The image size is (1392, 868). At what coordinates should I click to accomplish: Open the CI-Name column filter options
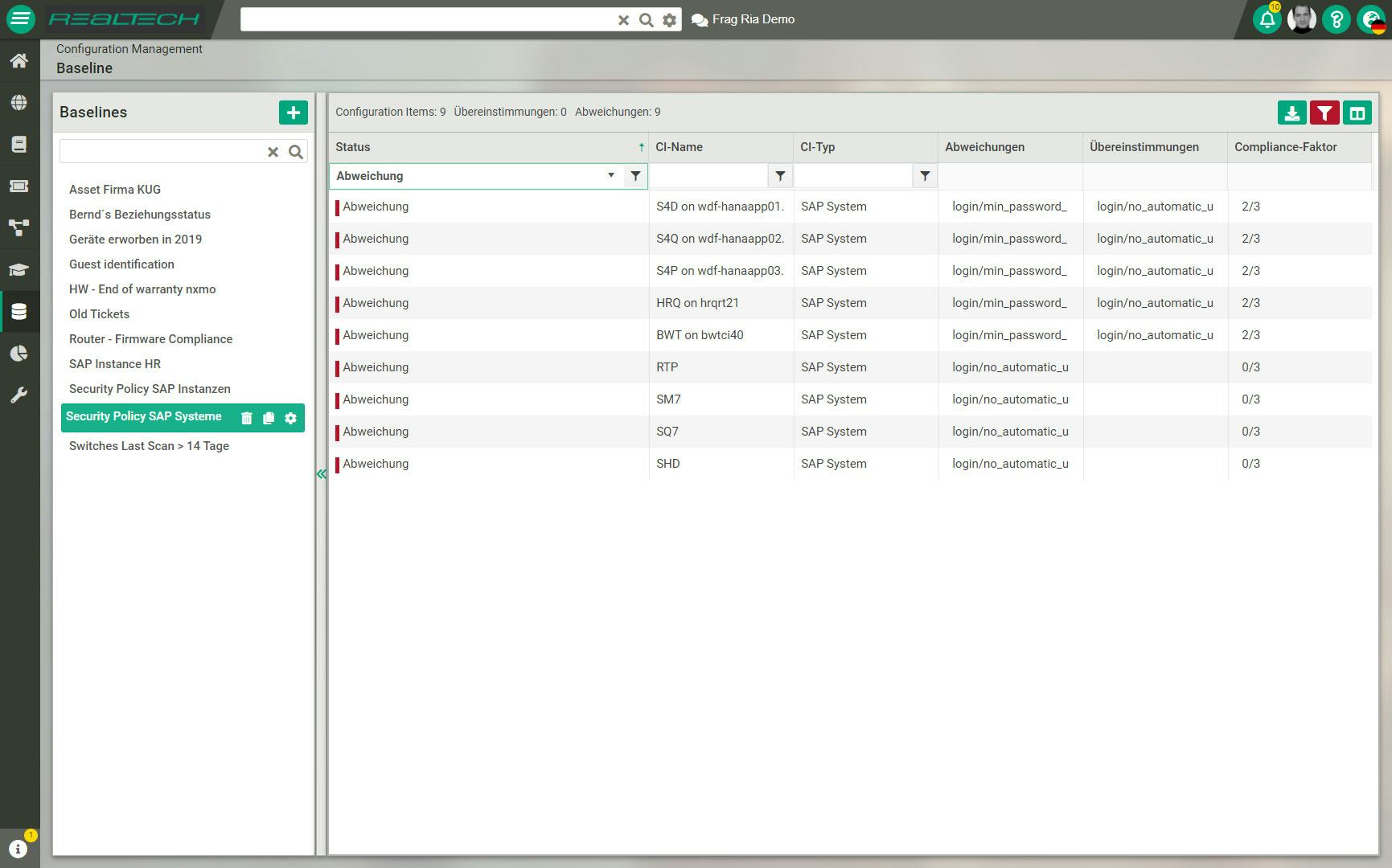tap(780, 176)
